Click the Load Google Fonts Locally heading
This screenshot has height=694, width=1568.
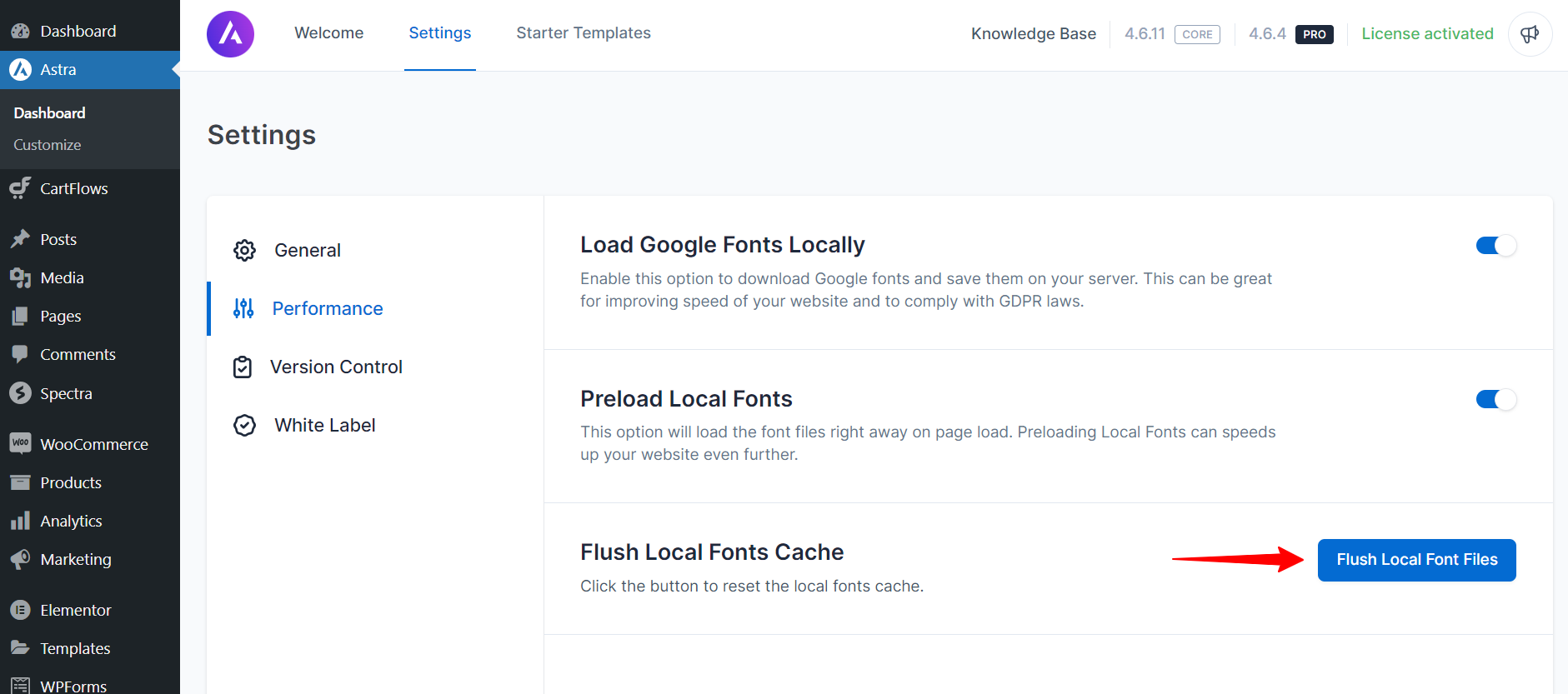tap(723, 245)
